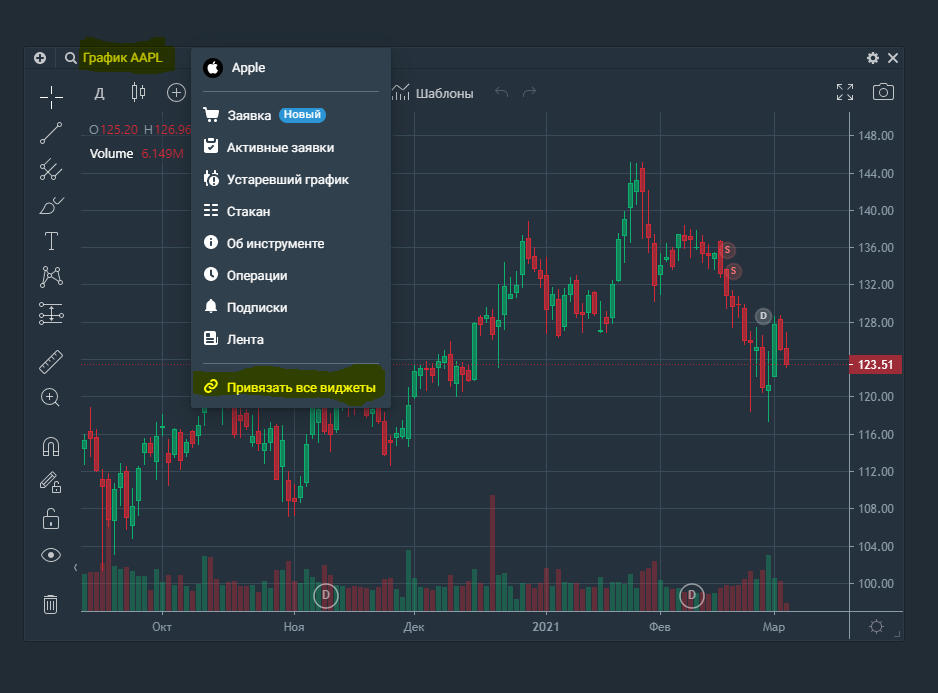
Task: Open the Стакан order book
Action: pyautogui.click(x=291, y=211)
